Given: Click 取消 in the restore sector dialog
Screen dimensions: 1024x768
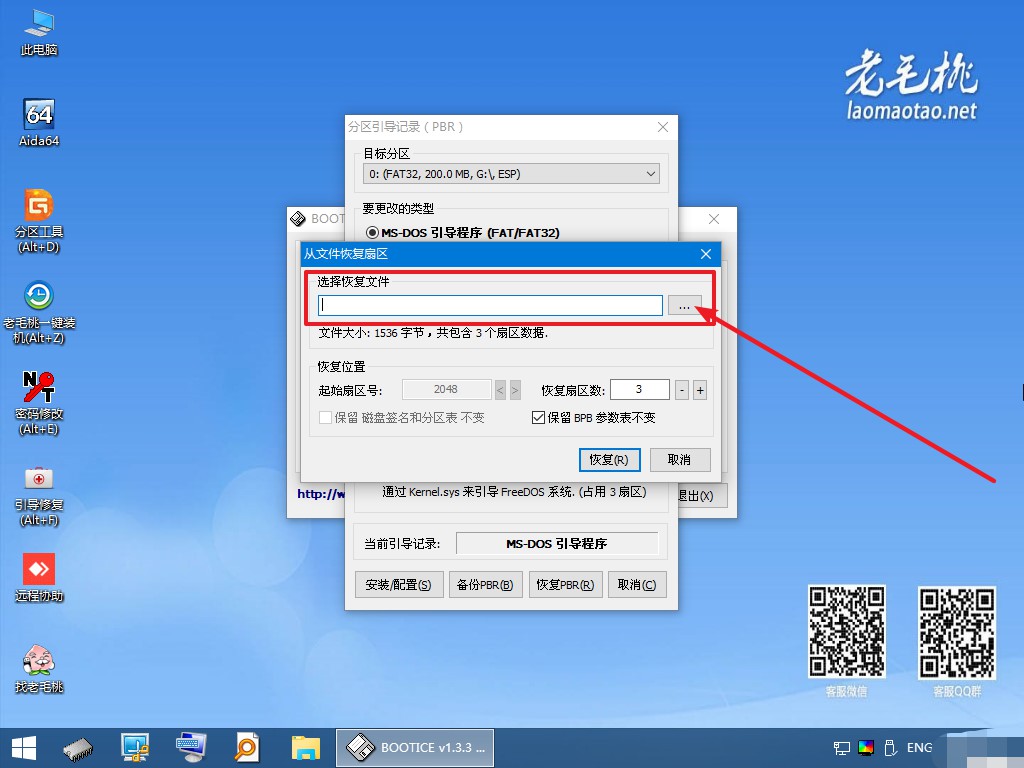Looking at the screenshot, I should pos(680,460).
